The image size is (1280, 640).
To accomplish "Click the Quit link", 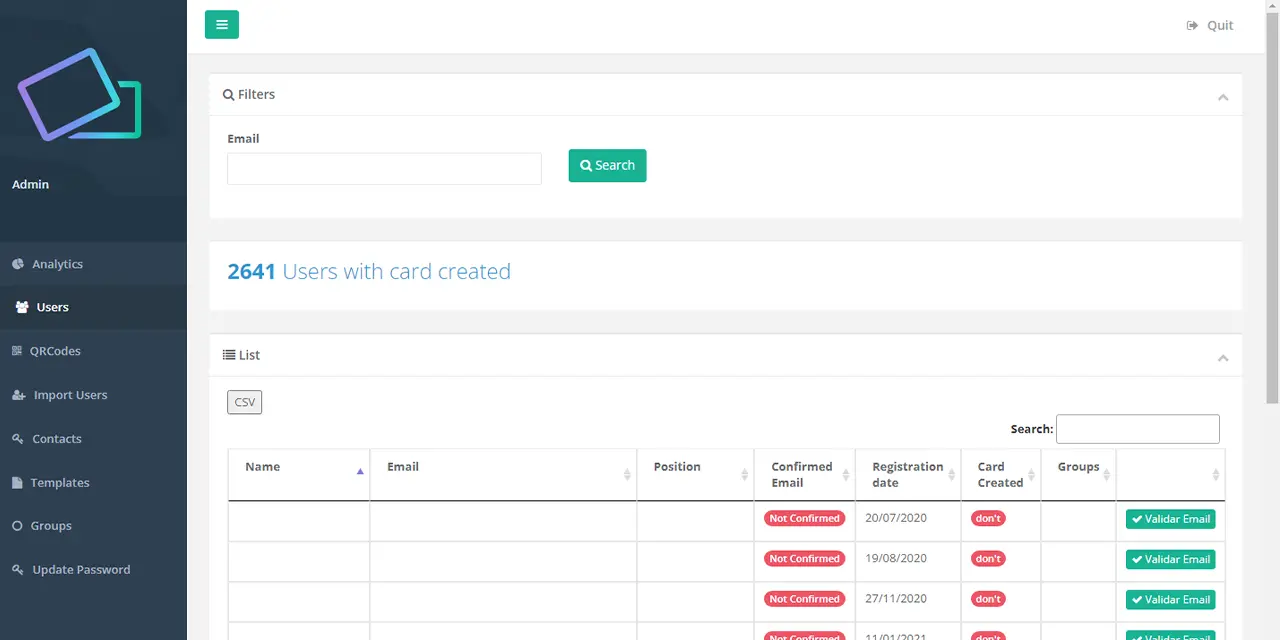I will (x=1210, y=25).
